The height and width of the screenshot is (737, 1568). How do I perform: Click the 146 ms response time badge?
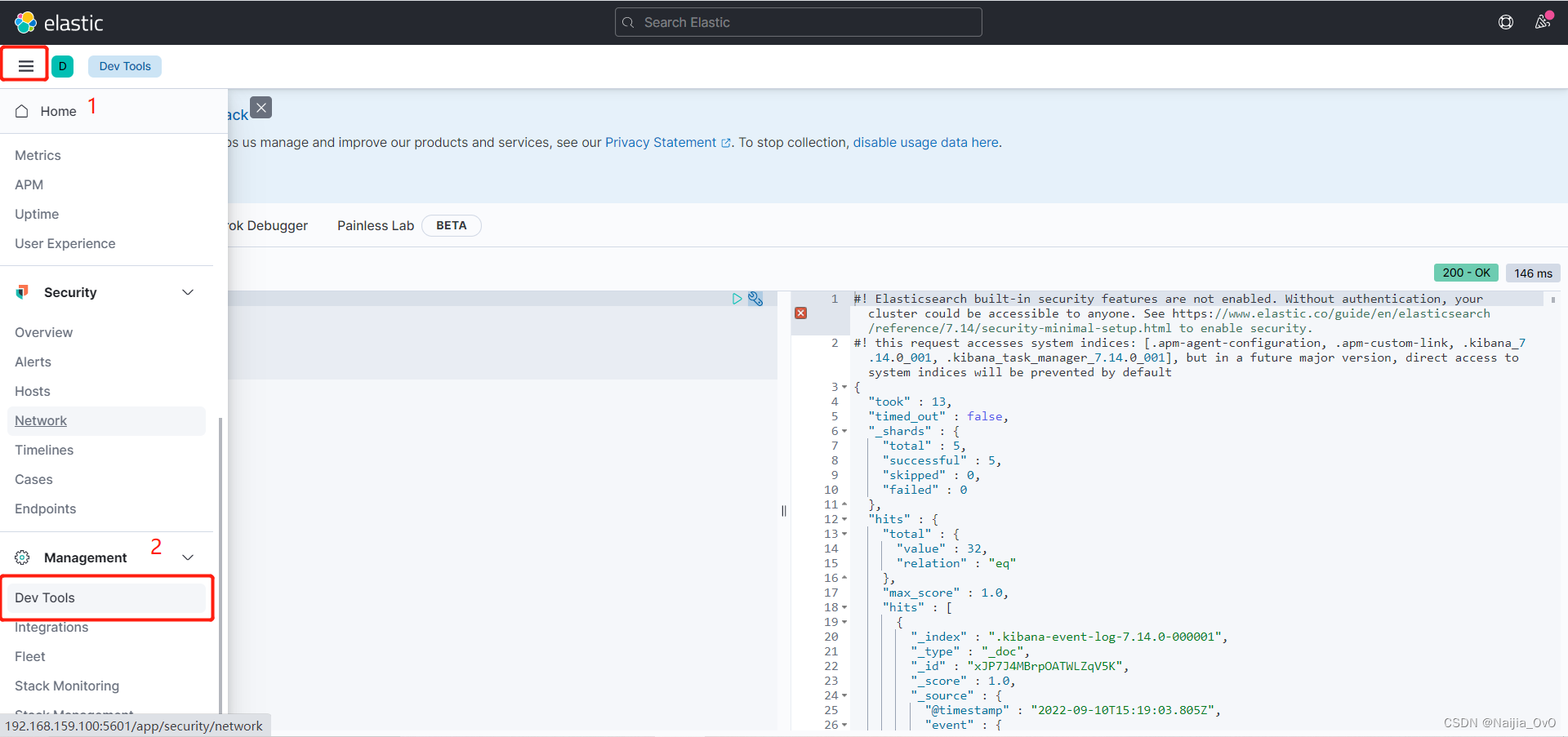(1533, 273)
